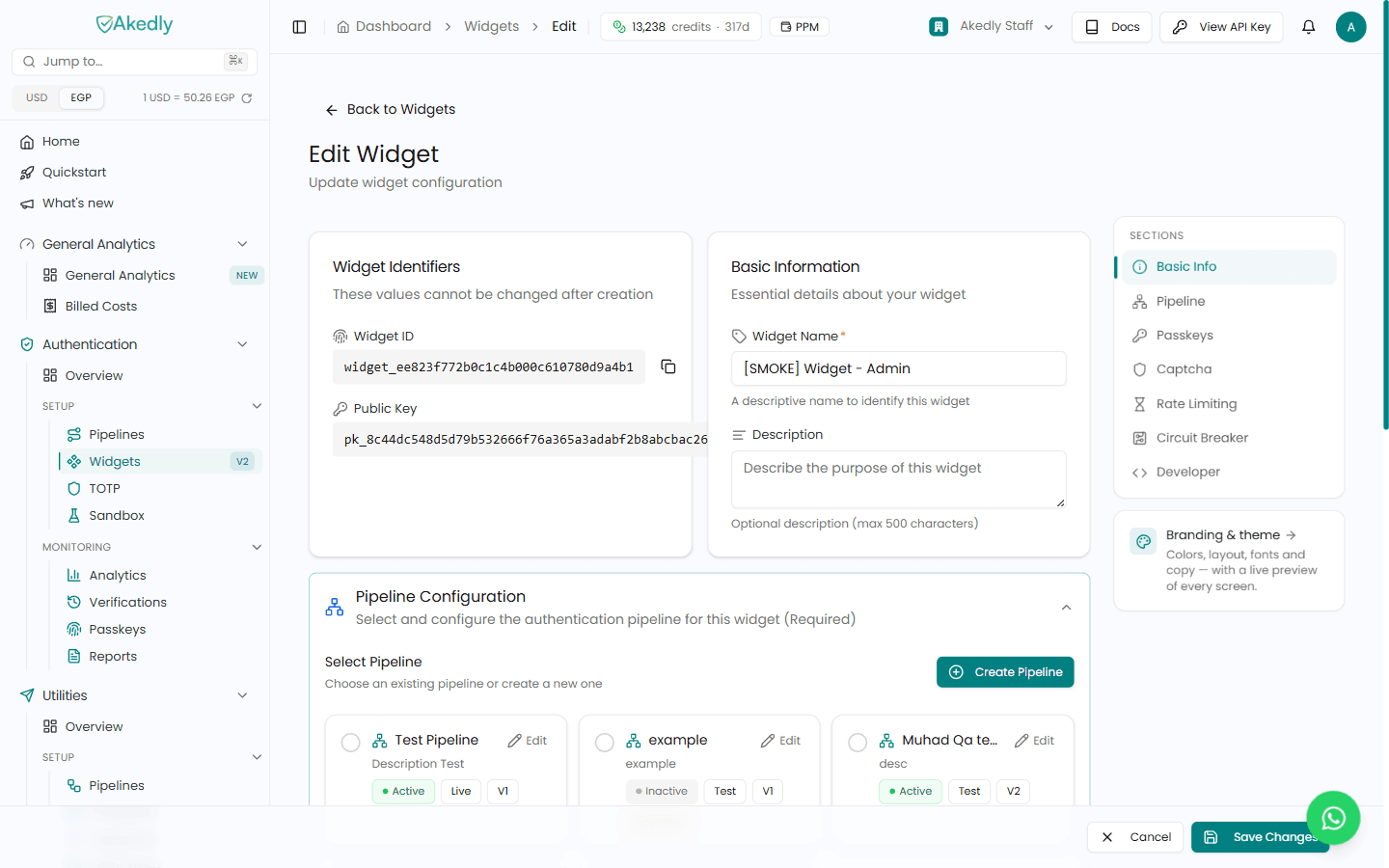Click the Circuit Breaker section icon
Image resolution: width=1389 pixels, height=868 pixels.
tap(1139, 438)
